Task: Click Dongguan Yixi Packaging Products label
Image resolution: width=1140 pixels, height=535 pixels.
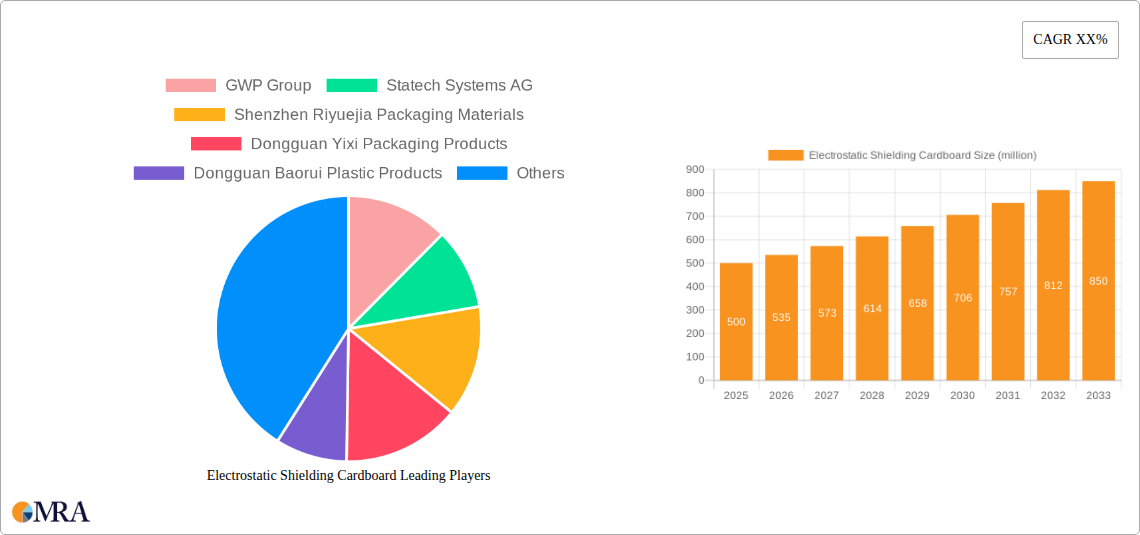Action: [x=379, y=144]
